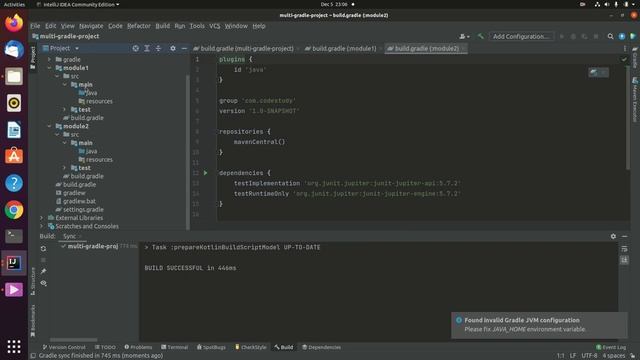This screenshot has height=360, width=640.
Task: Click the editor vertical scrollbar
Action: [628, 118]
